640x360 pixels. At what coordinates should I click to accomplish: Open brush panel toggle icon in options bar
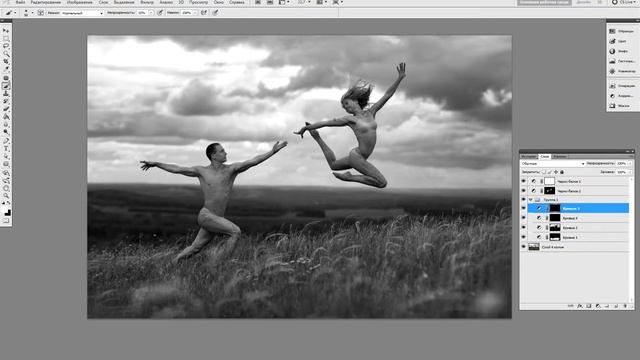(40, 13)
